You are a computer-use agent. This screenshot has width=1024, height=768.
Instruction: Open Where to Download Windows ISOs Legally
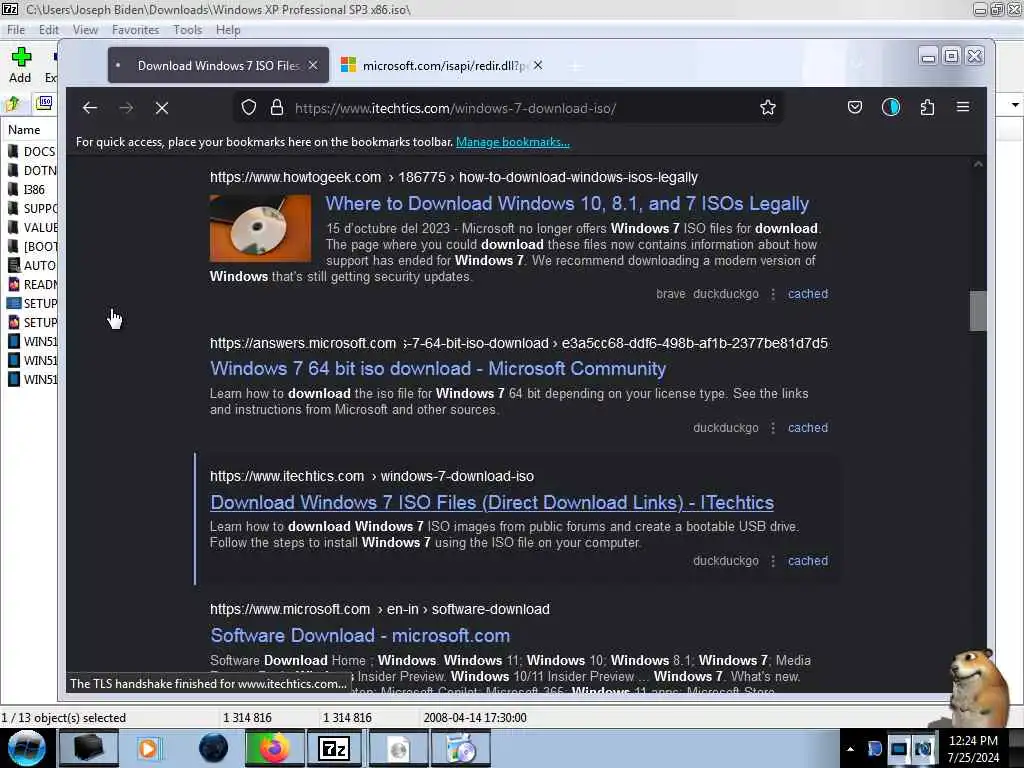567,204
